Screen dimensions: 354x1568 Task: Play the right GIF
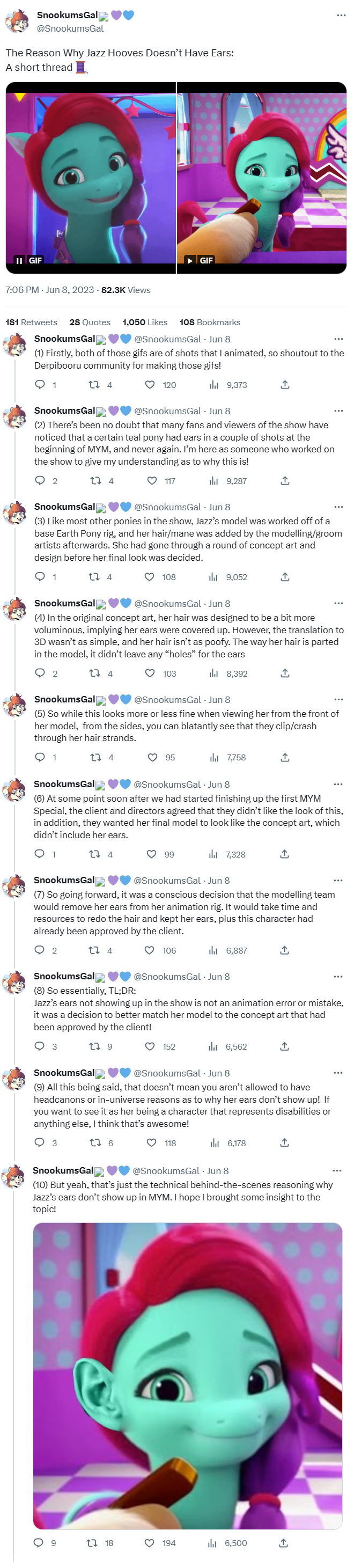(190, 260)
